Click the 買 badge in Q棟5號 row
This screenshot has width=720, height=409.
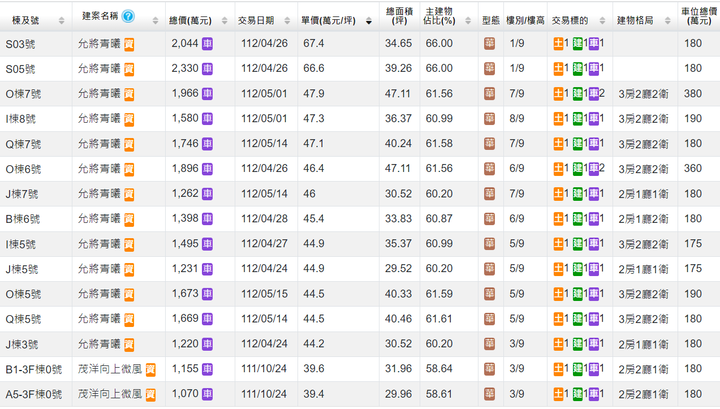(129, 319)
